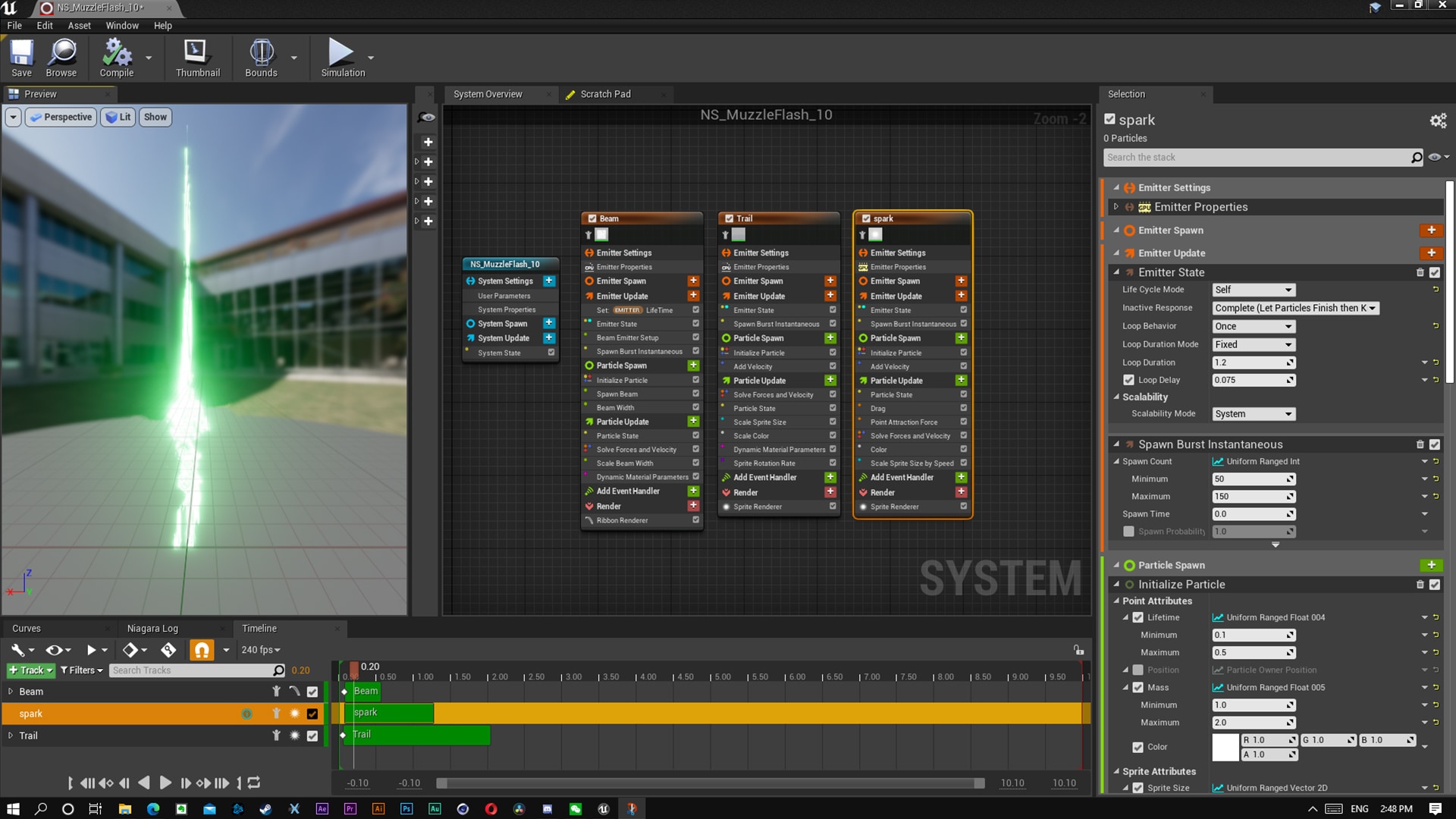Click the Search the stack input field
1456x819 pixels.
[1259, 157]
